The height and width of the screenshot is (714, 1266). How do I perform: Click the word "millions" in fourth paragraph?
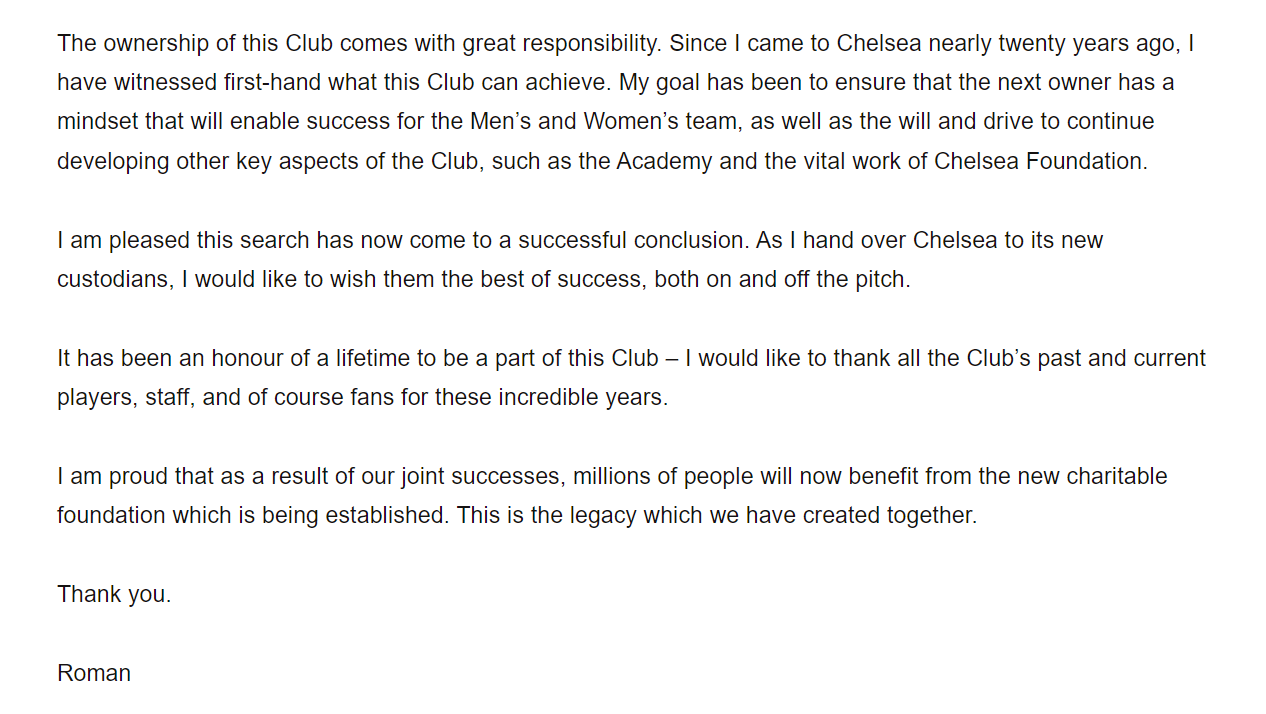[611, 476]
